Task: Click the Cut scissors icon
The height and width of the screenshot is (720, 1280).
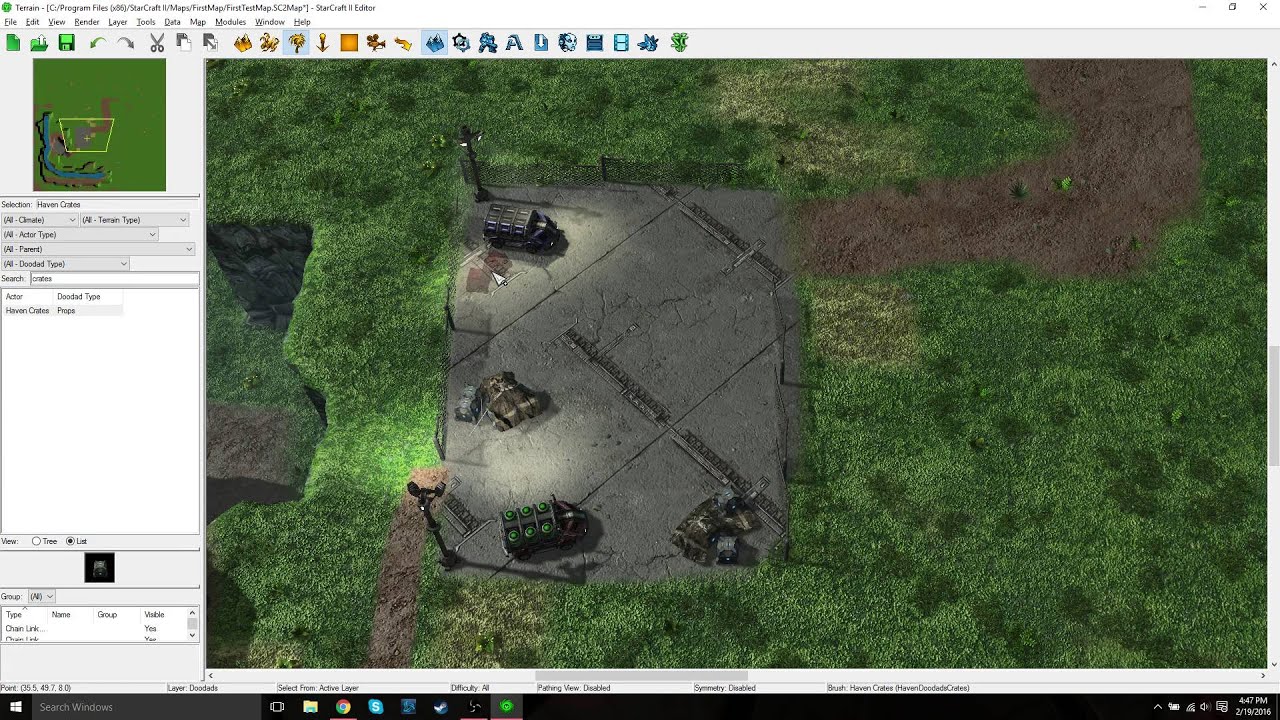Action: (157, 43)
